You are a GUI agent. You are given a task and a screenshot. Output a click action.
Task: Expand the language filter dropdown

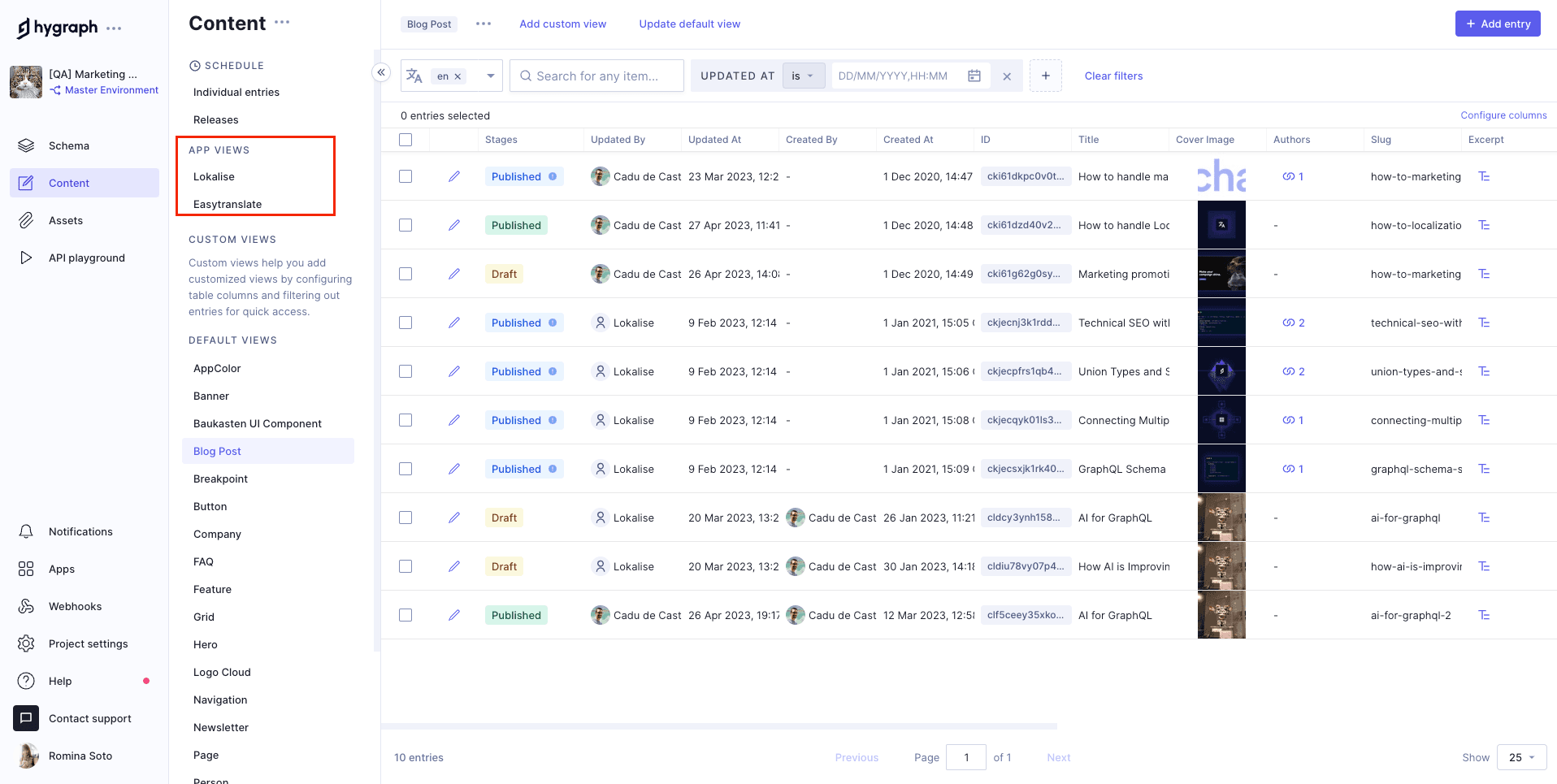tap(490, 75)
